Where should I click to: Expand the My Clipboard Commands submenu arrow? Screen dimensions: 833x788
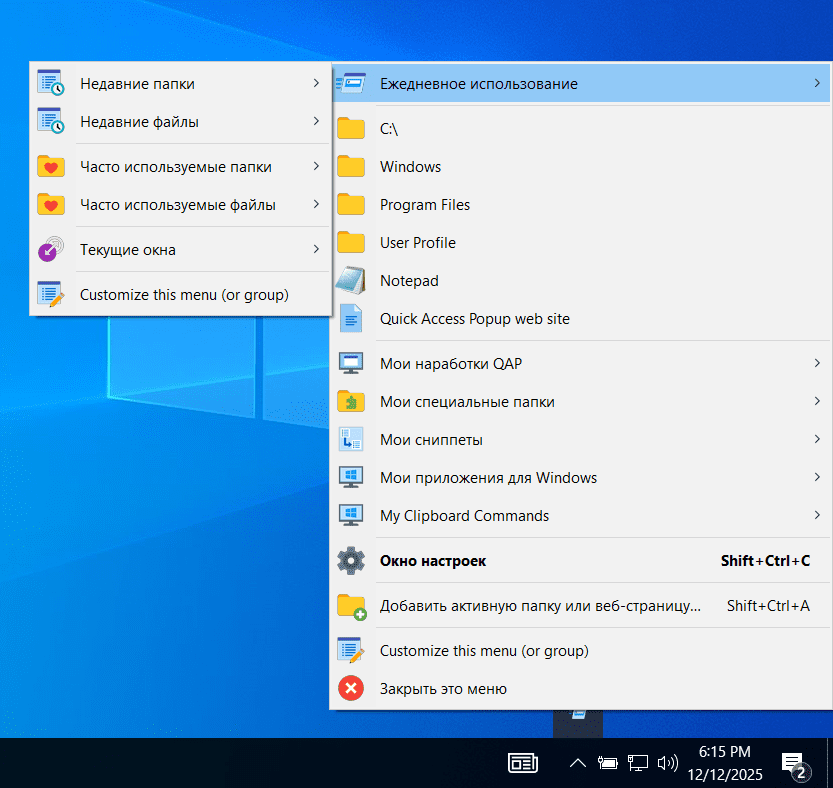click(x=817, y=516)
